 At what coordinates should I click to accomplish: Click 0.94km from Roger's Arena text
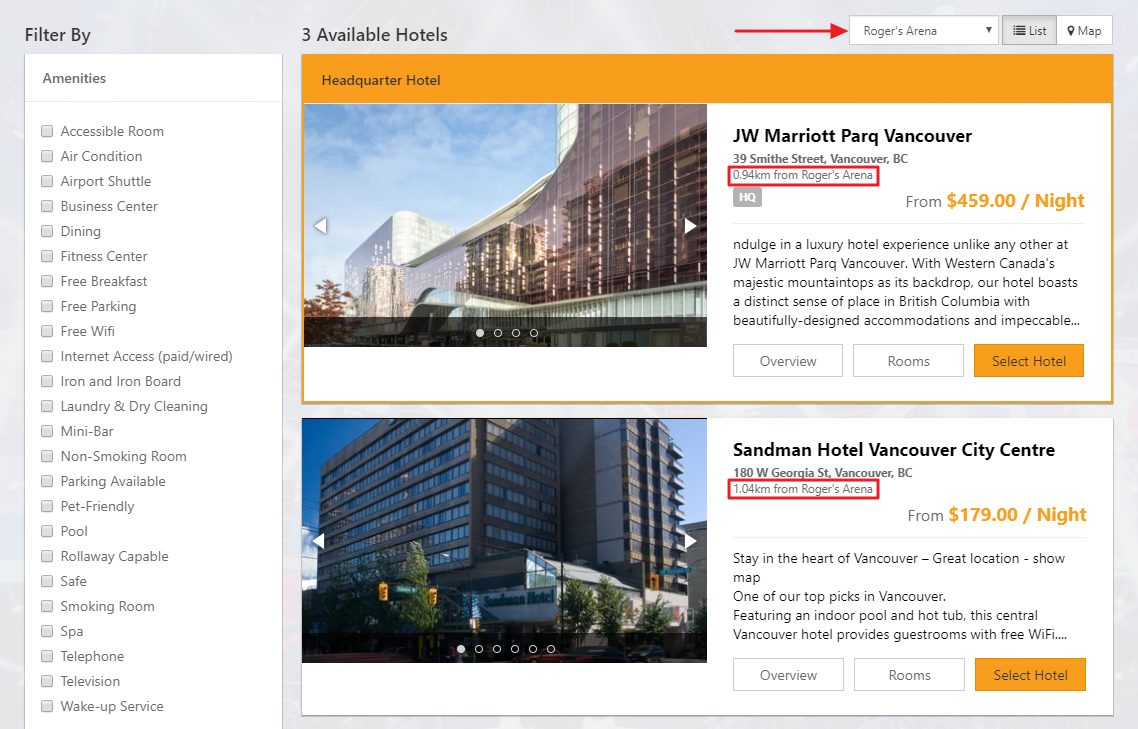(x=803, y=175)
